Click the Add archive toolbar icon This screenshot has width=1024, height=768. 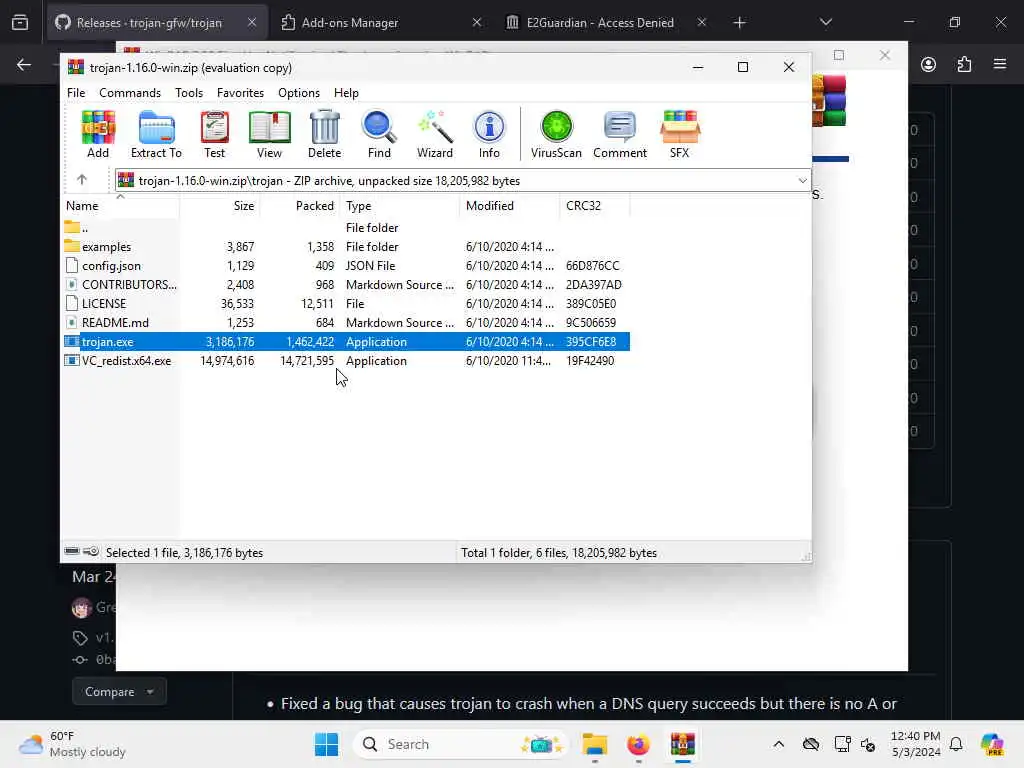coord(98,134)
